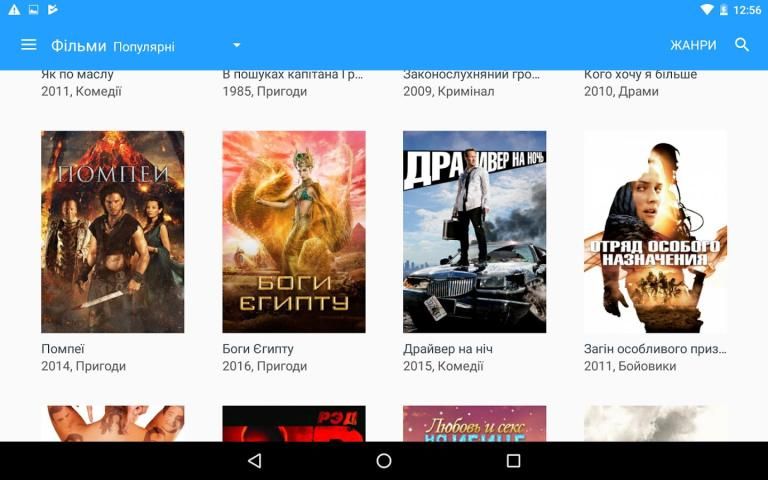Tap the battery status icon
The height and width of the screenshot is (480, 768).
coord(723,10)
